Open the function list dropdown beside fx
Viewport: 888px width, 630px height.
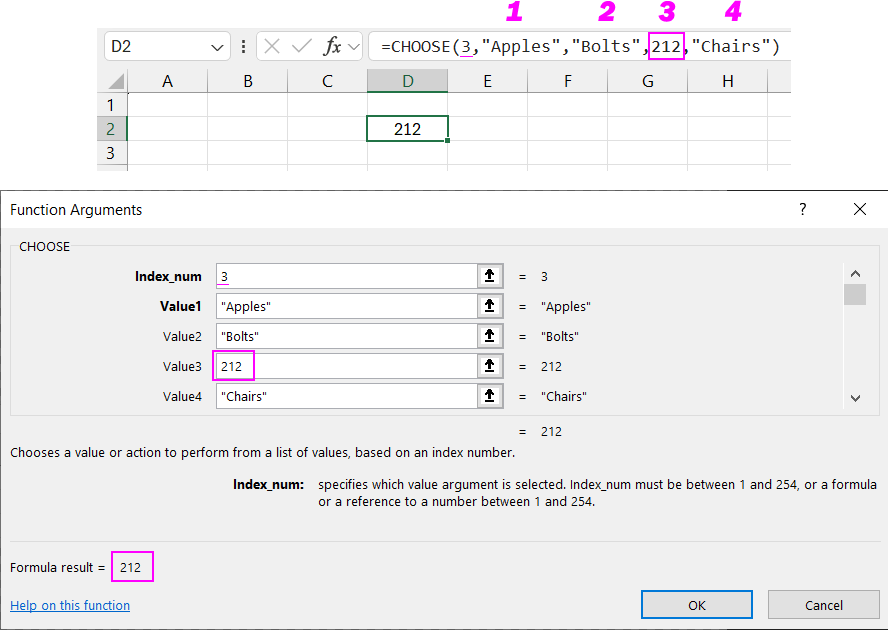(353, 47)
